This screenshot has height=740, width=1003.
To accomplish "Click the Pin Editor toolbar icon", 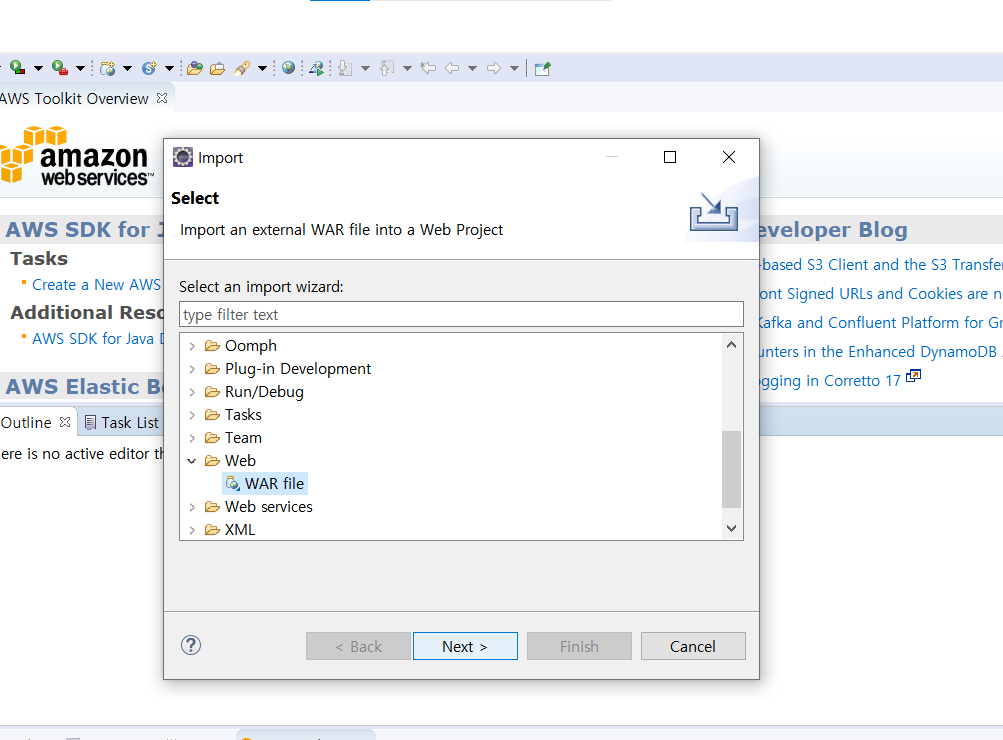I will tap(542, 68).
